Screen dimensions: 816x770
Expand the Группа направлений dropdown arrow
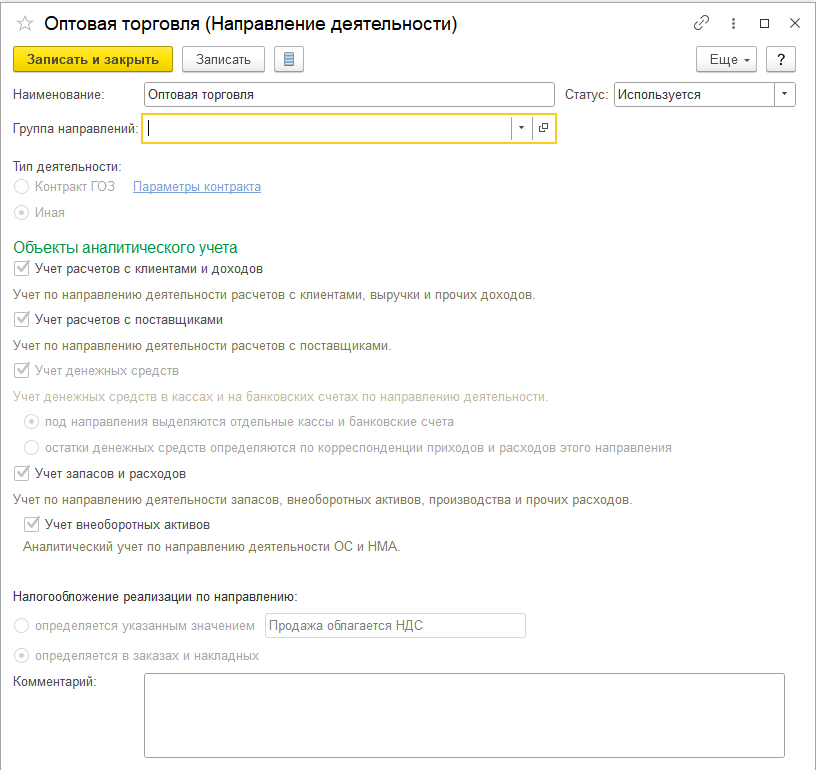click(521, 128)
